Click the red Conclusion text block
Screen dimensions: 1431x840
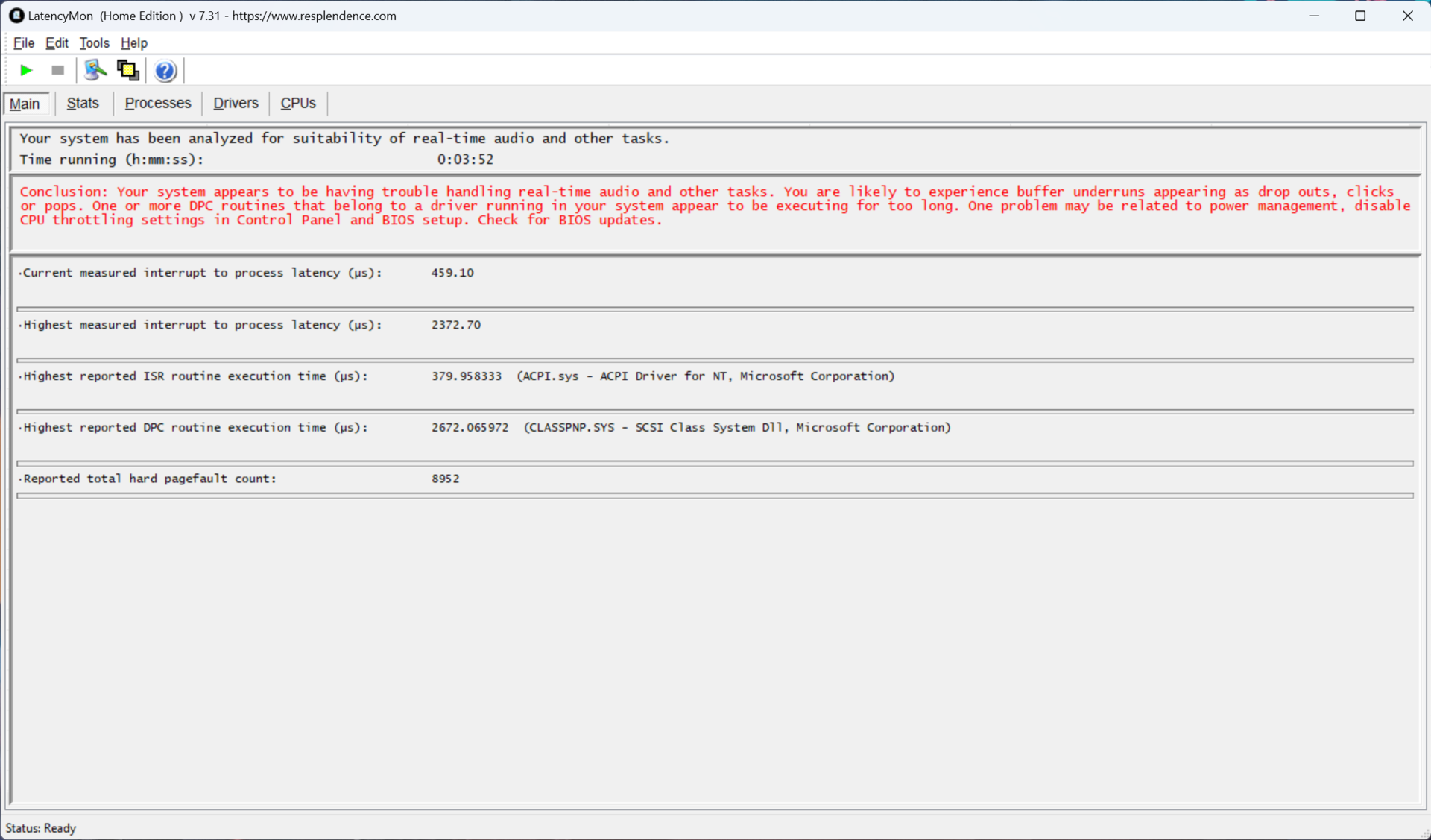coord(714,206)
